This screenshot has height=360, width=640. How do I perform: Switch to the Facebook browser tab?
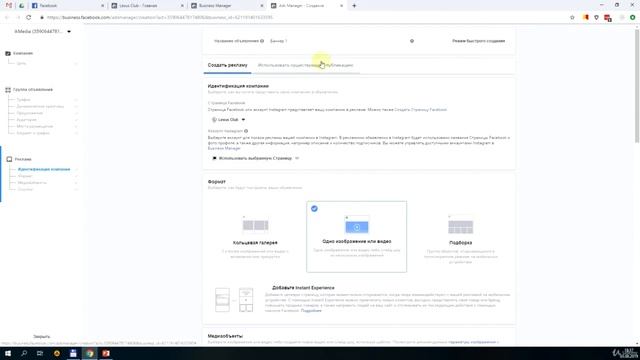[x=67, y=6]
